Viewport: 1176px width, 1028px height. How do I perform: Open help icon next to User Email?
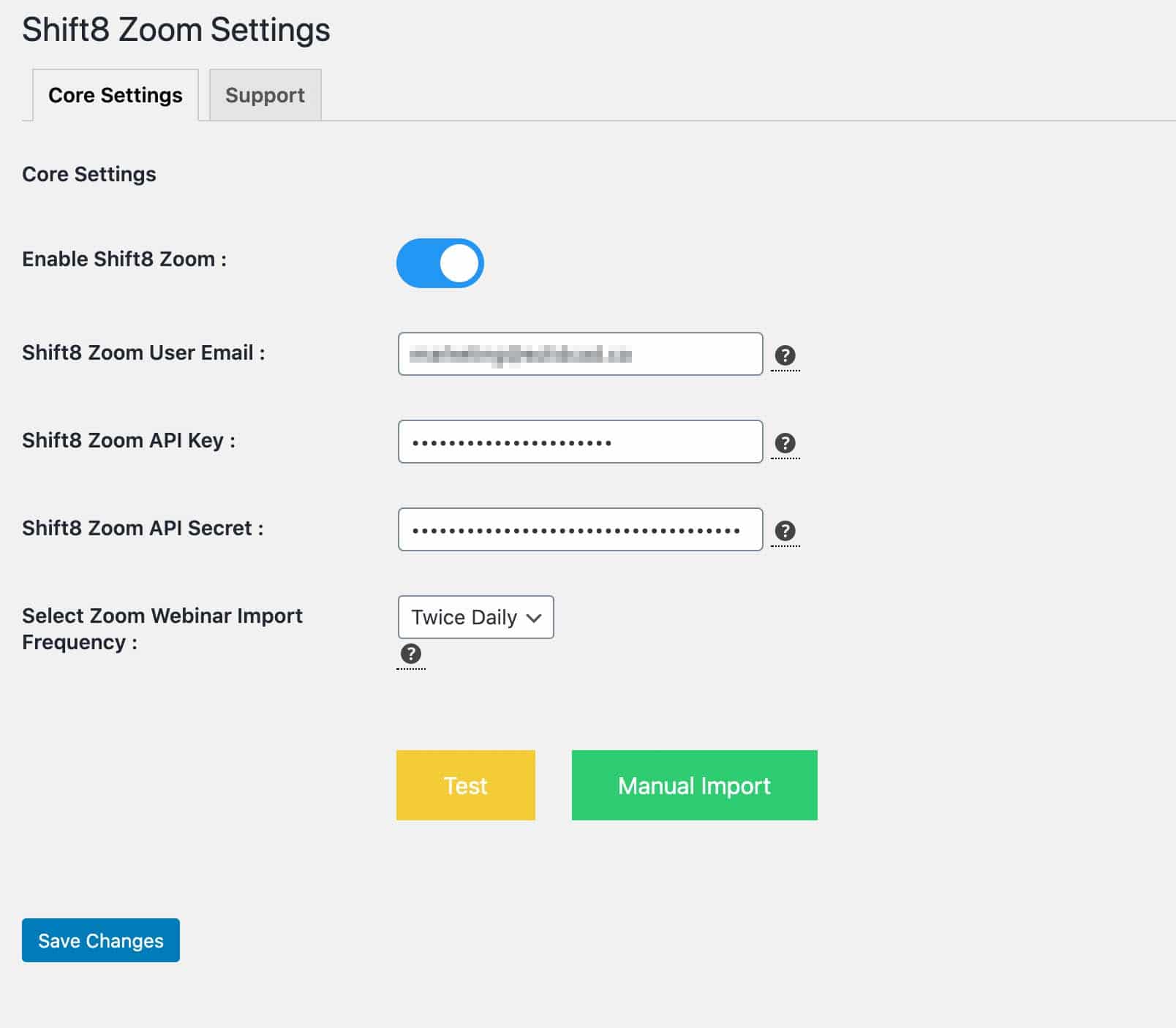[x=785, y=355]
